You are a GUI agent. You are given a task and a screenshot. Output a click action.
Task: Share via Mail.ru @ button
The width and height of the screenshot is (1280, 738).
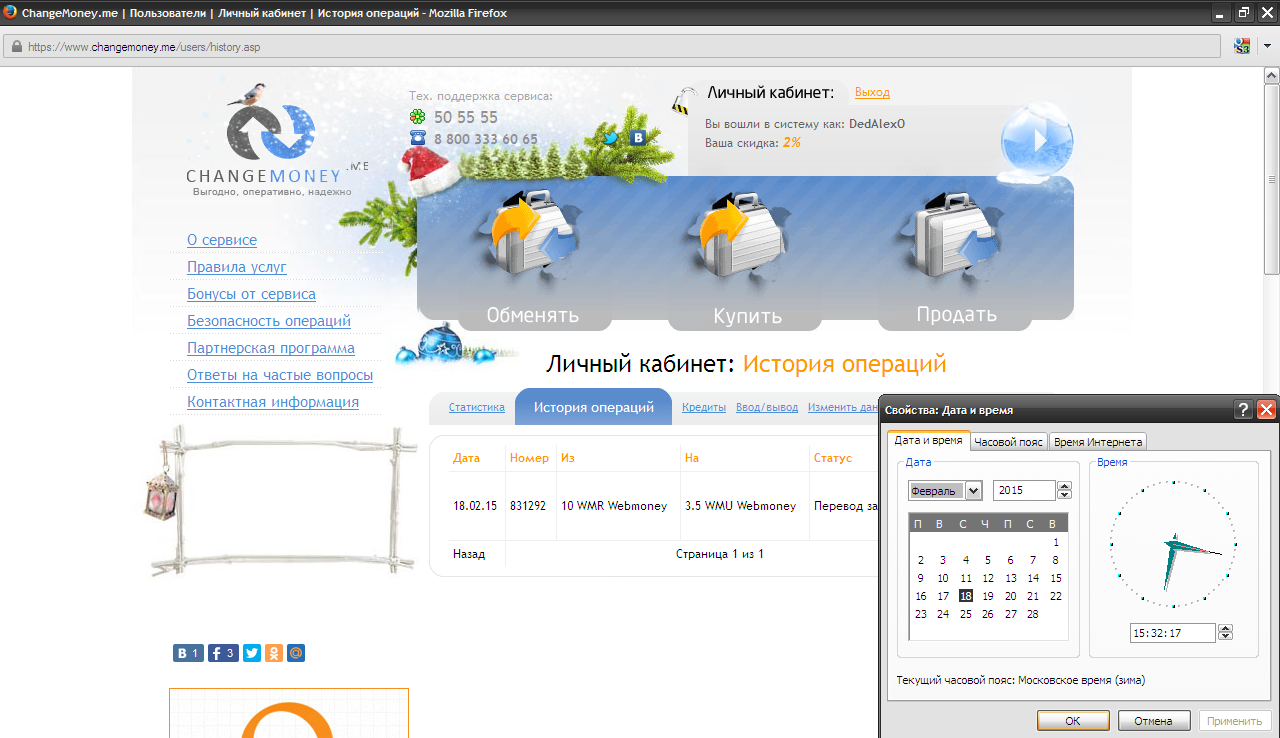tap(296, 653)
